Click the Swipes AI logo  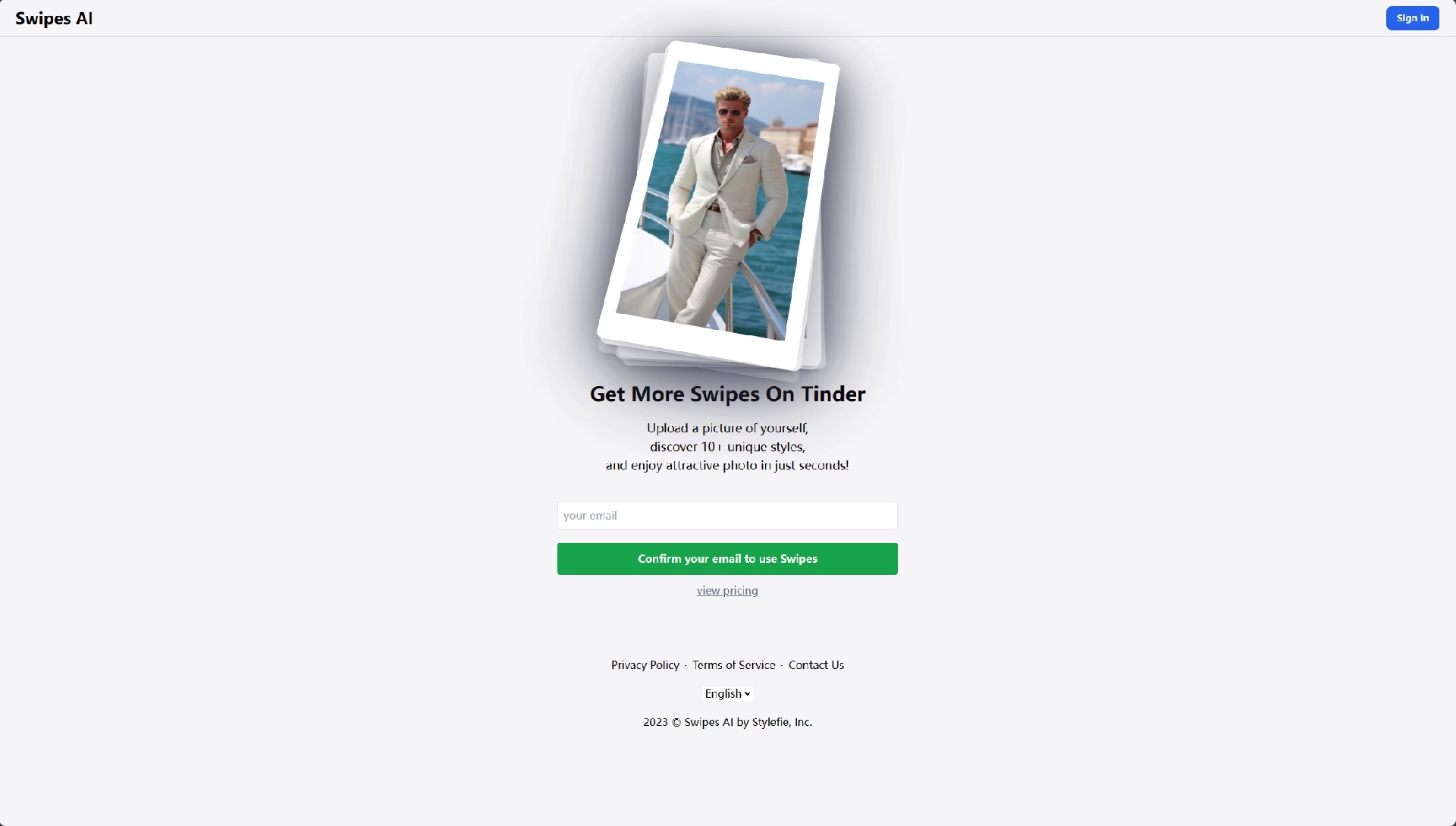54,18
